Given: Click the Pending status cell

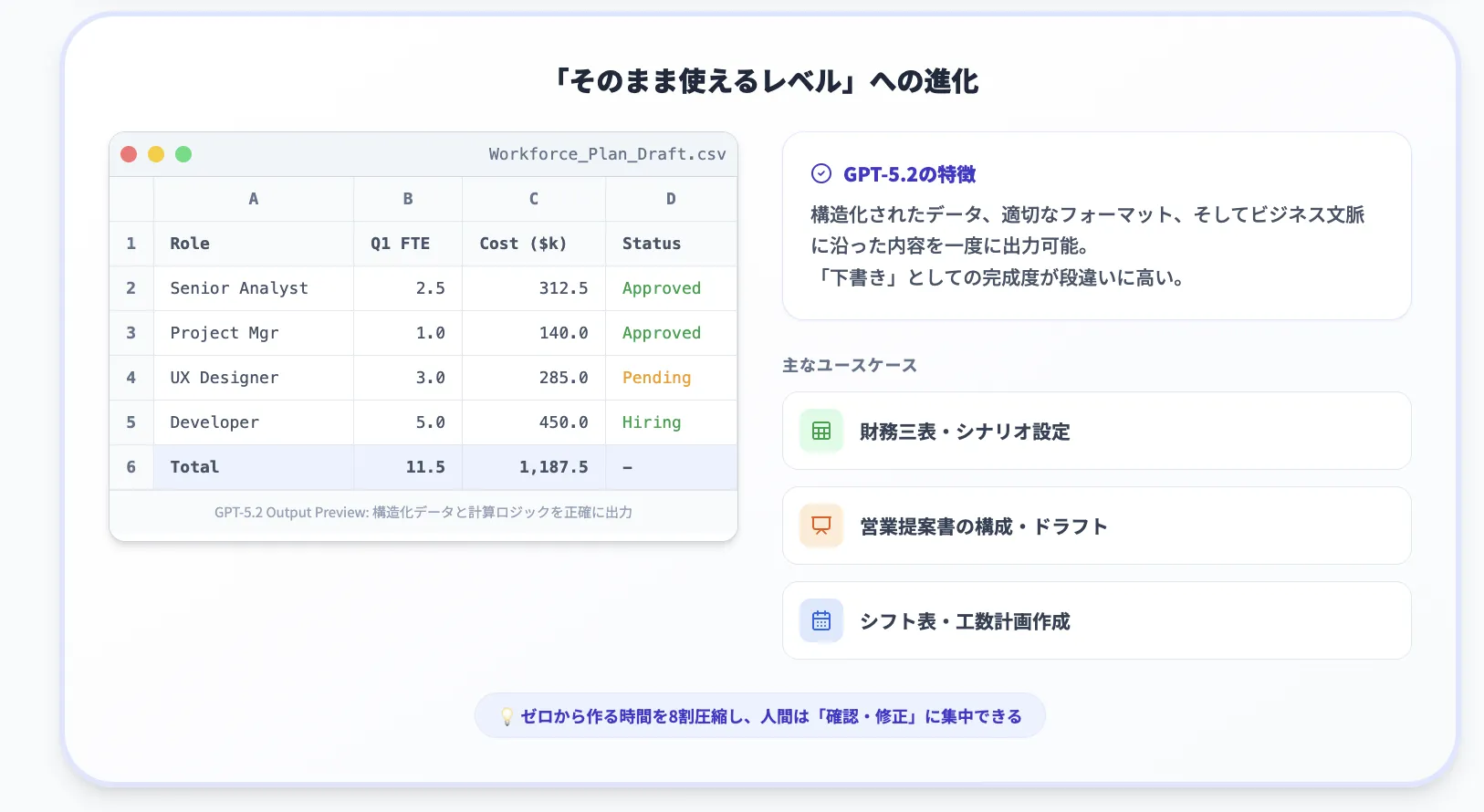Looking at the screenshot, I should tap(671, 378).
